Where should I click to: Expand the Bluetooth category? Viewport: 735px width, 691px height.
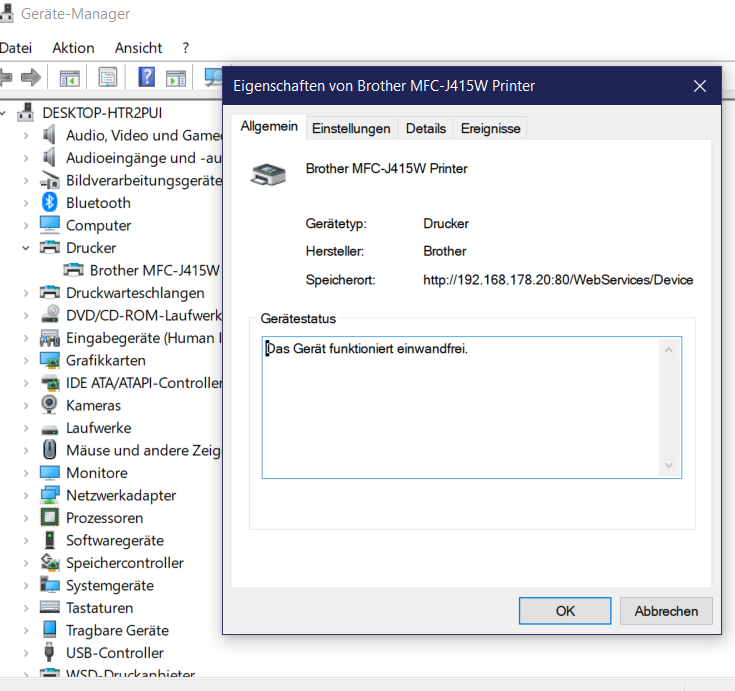[x=26, y=203]
